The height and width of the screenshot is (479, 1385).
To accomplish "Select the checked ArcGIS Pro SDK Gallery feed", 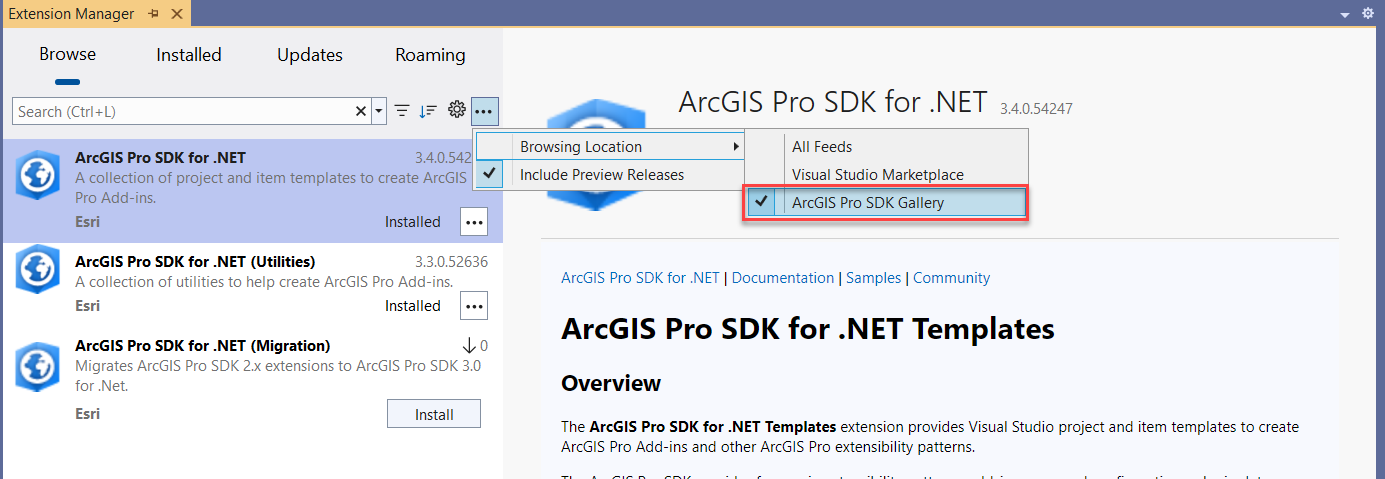I will coord(867,203).
